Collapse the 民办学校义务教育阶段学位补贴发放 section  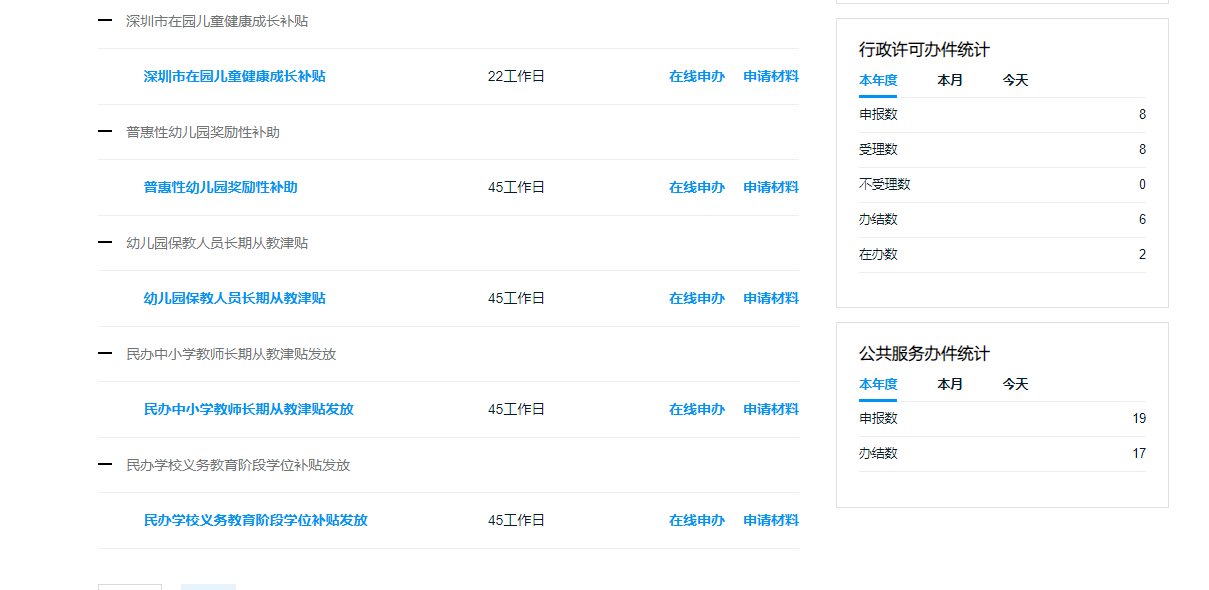pyautogui.click(x=105, y=465)
